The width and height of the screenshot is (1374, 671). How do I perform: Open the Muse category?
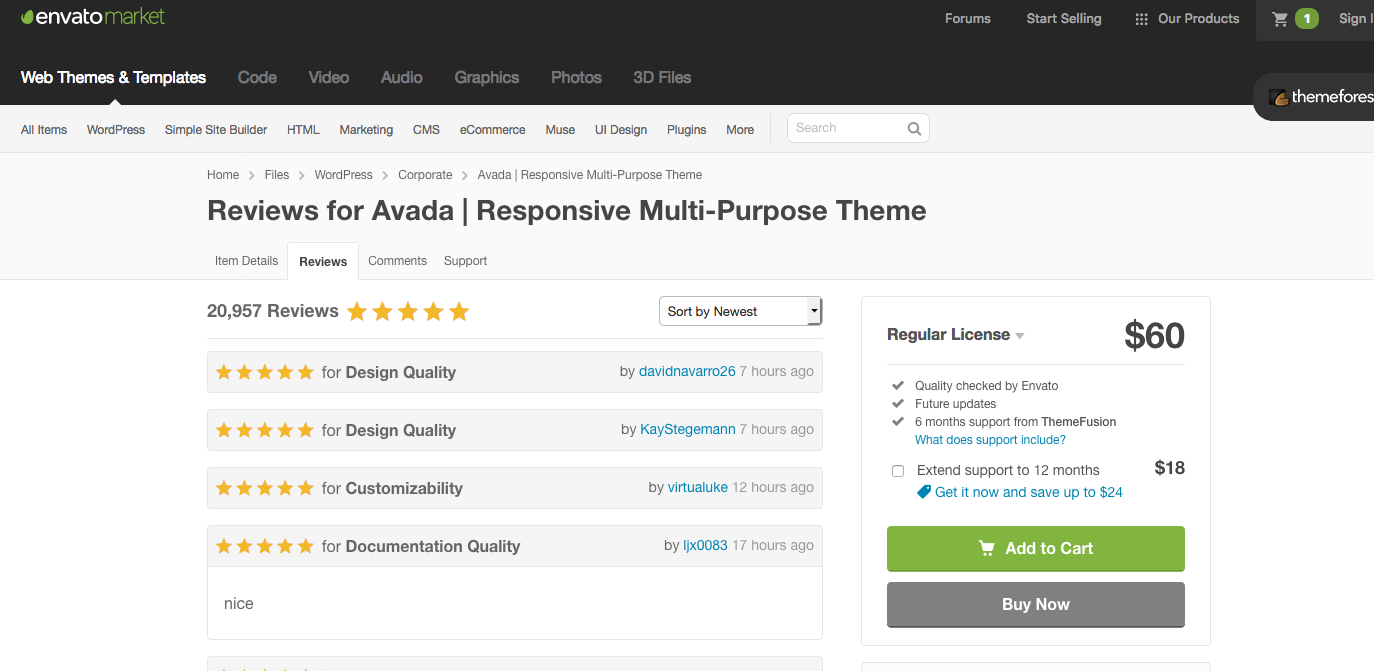pos(560,130)
